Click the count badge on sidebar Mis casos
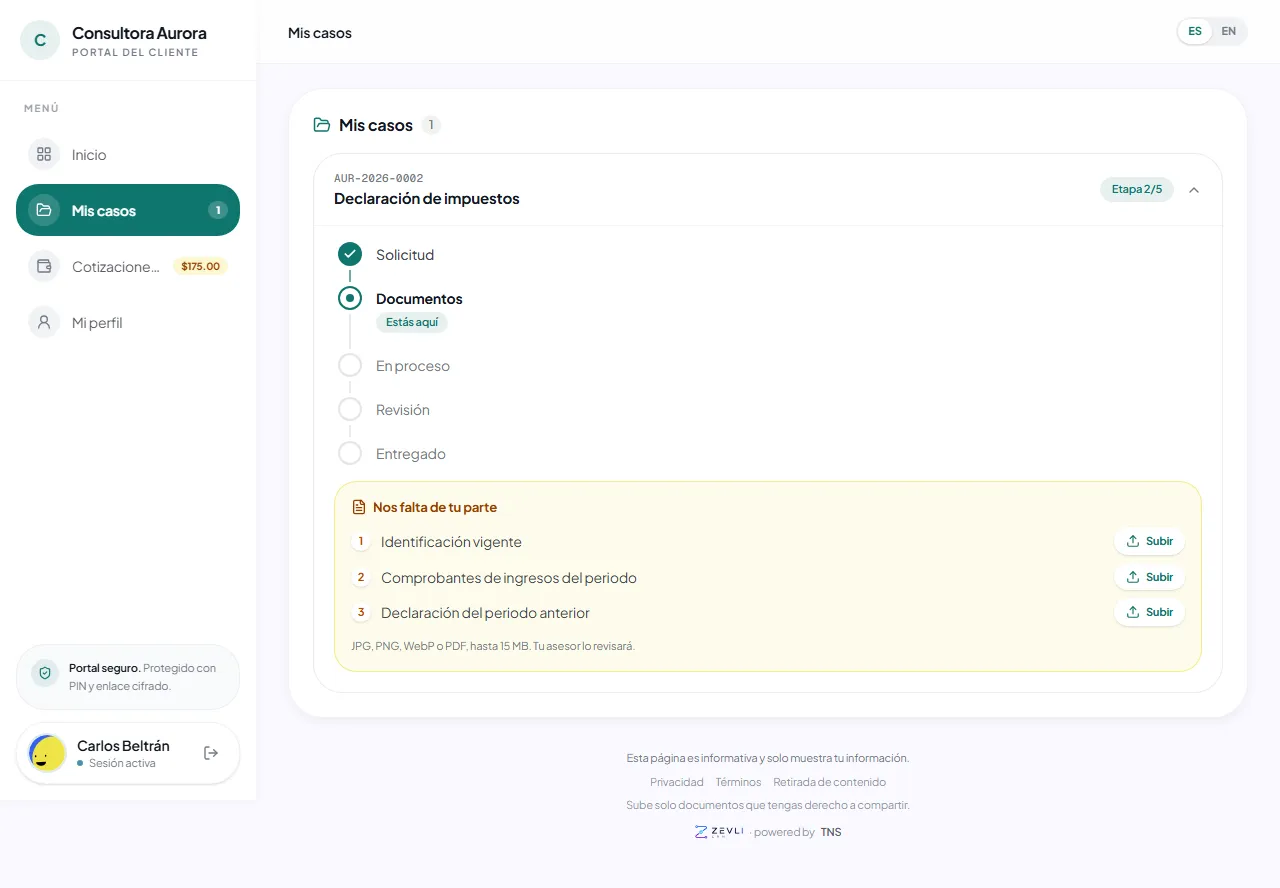The image size is (1280, 888). pyautogui.click(x=218, y=210)
